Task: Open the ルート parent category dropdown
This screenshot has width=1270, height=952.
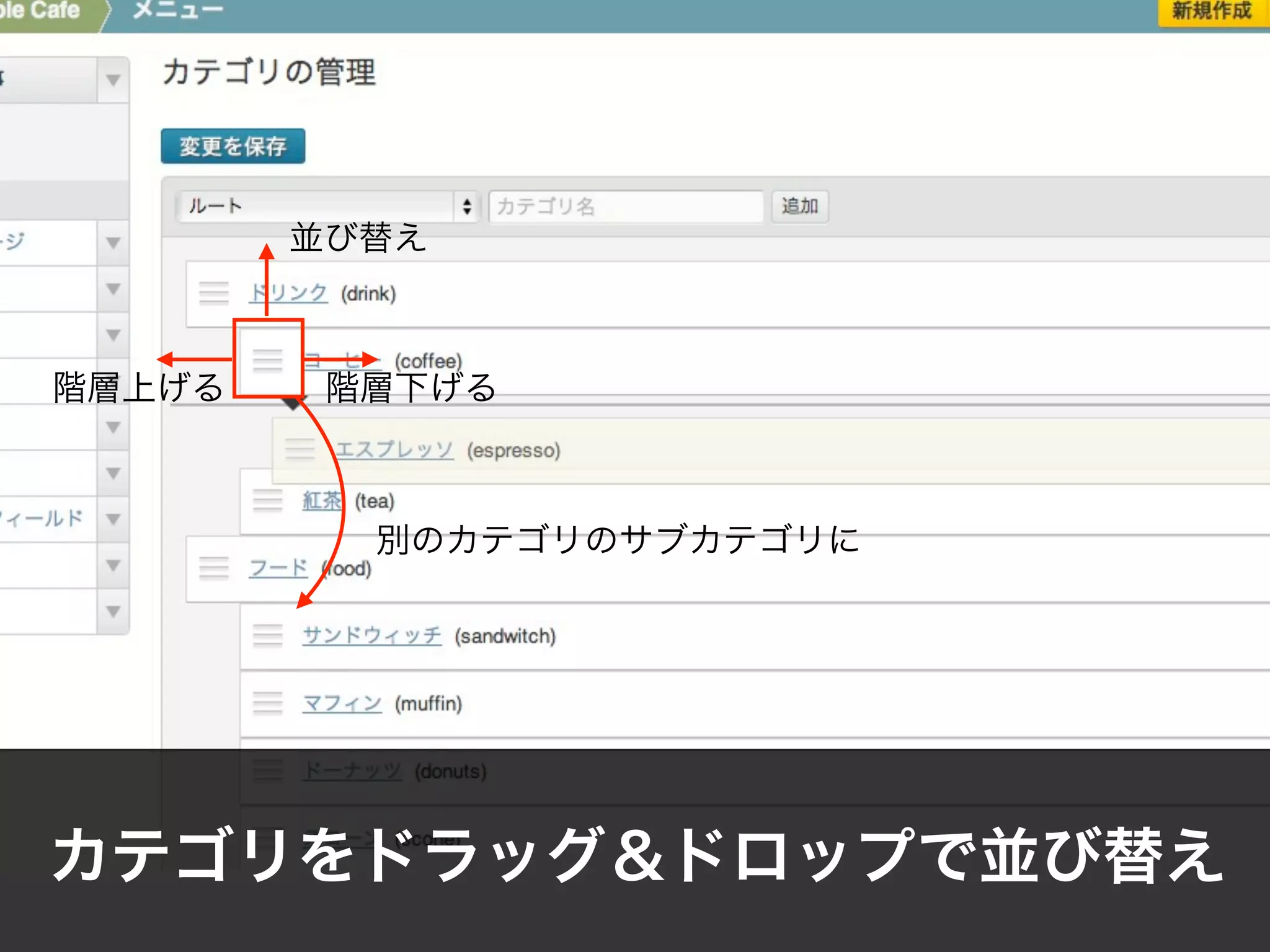Action: pyautogui.click(x=327, y=206)
